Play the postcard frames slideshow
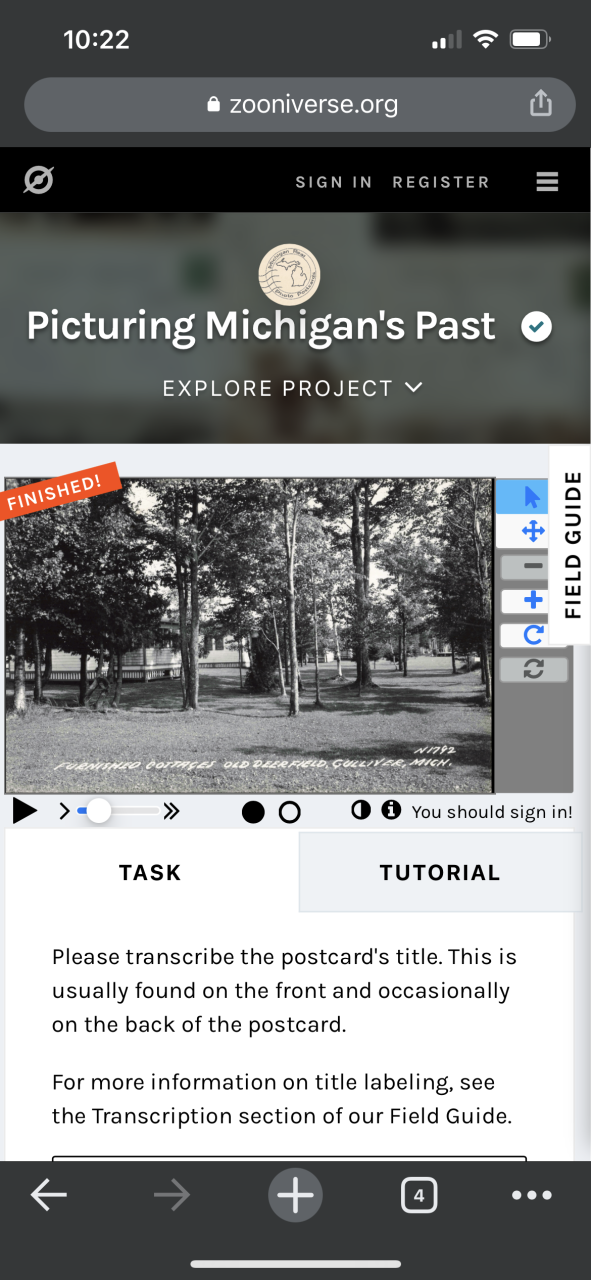Viewport: 591px width, 1280px height. point(25,811)
